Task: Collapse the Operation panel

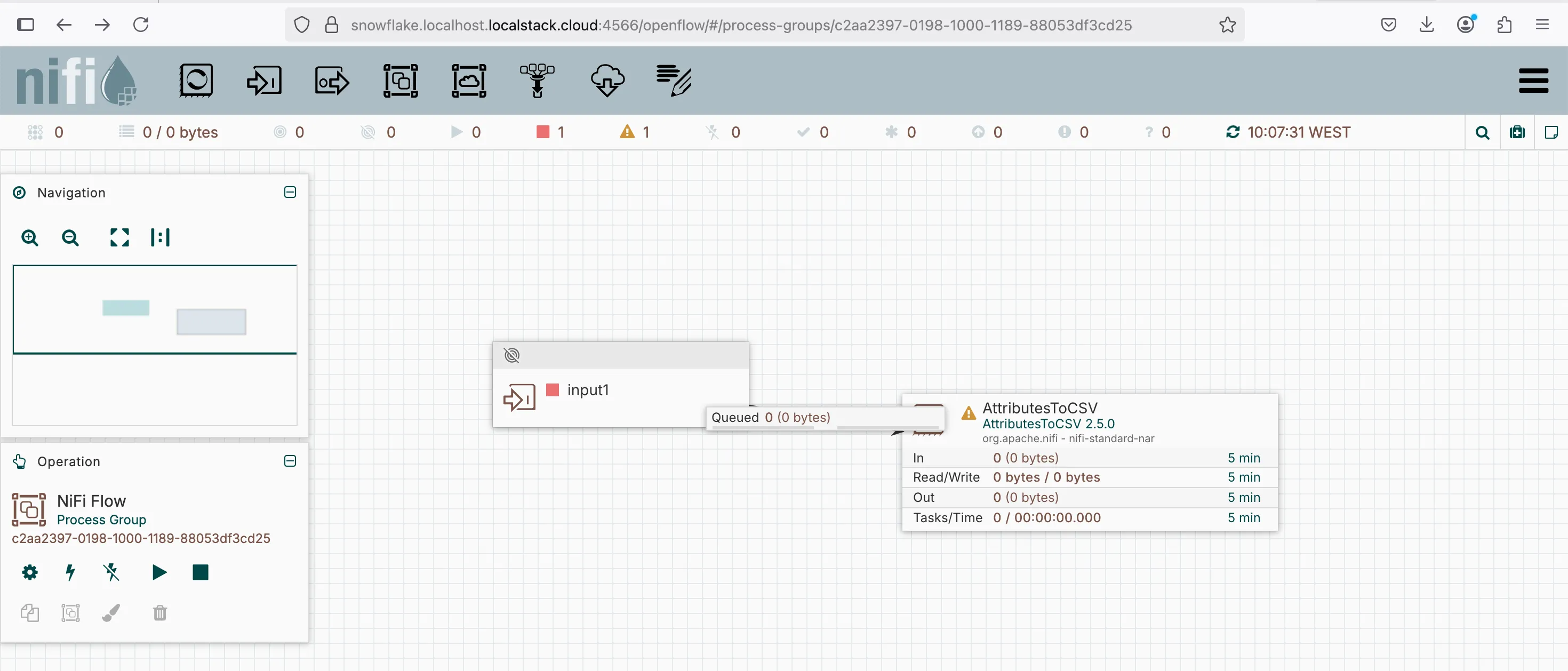Action: 290,461
